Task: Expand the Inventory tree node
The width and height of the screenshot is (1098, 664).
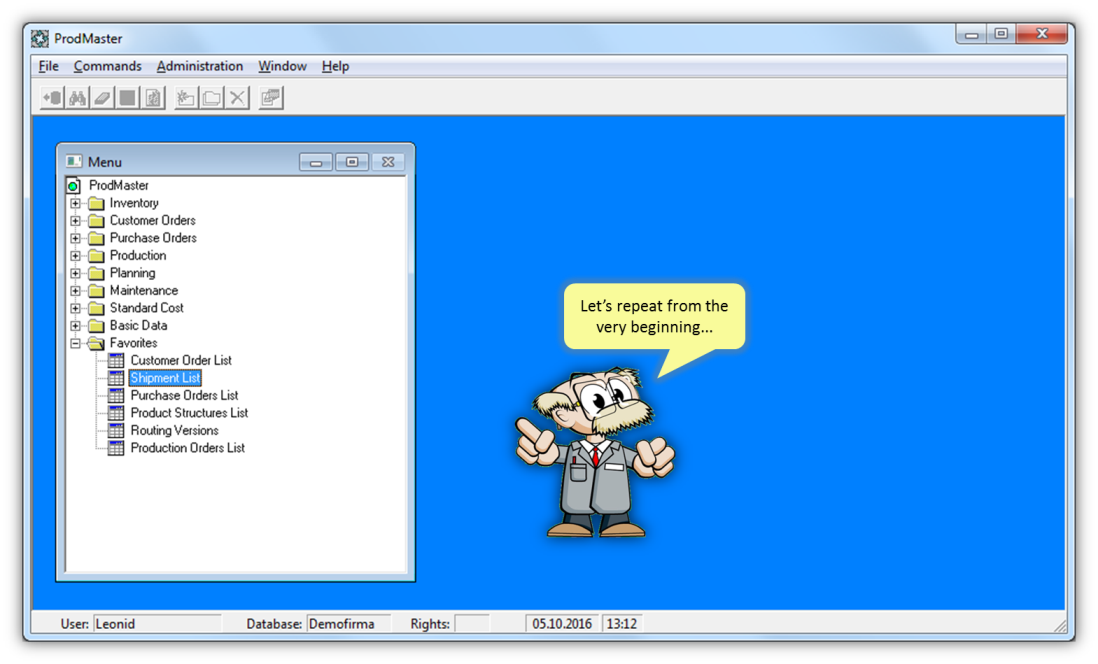Action: [76, 203]
